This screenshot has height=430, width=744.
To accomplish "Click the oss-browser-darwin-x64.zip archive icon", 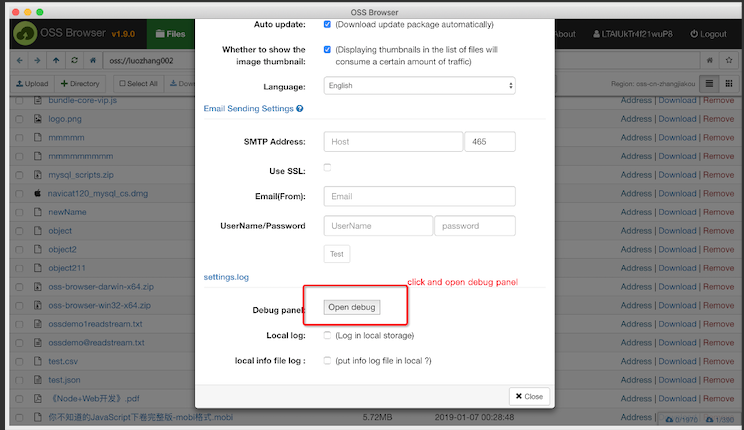I will 38,287.
